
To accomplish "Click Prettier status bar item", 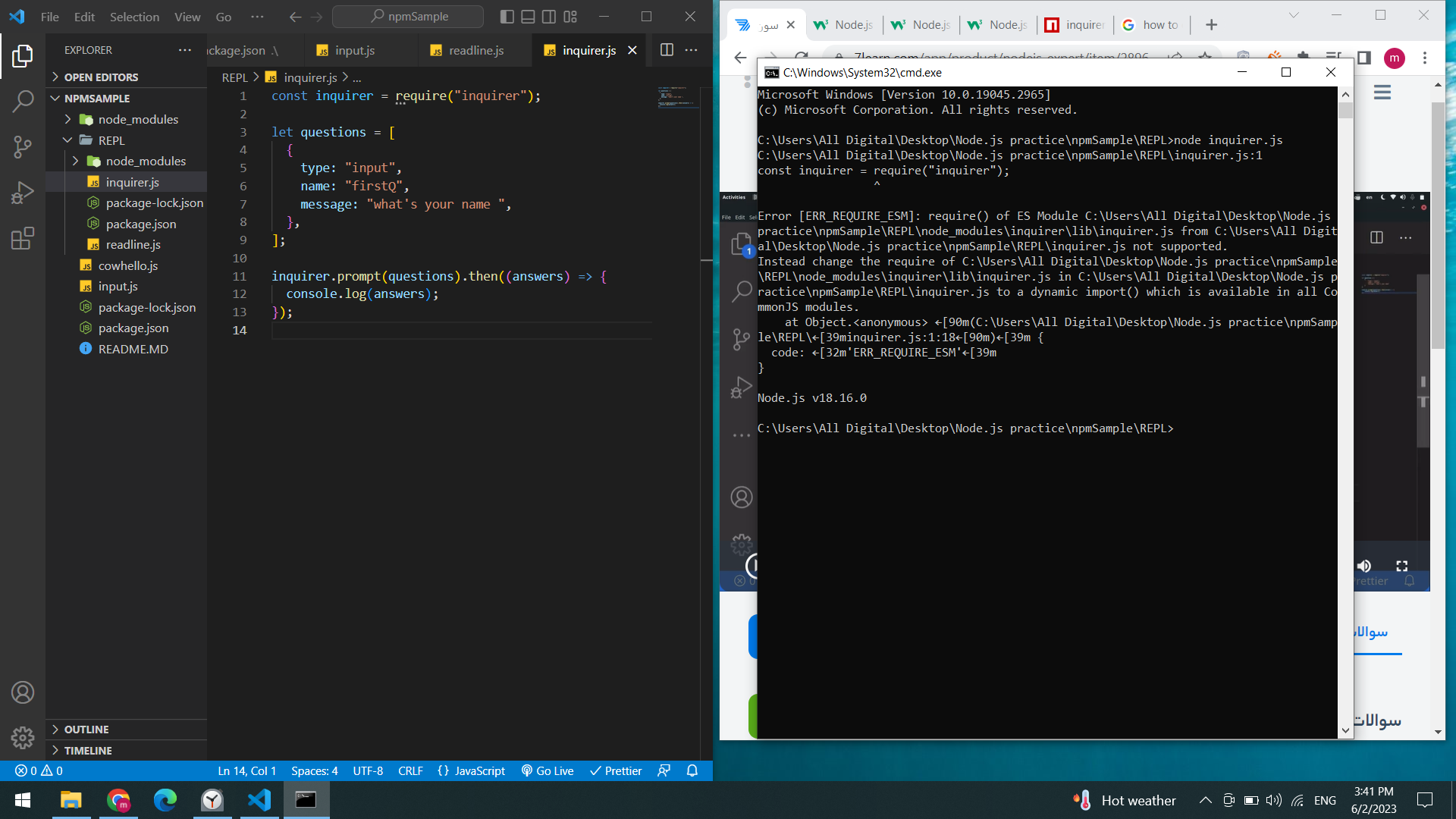I will tap(615, 770).
